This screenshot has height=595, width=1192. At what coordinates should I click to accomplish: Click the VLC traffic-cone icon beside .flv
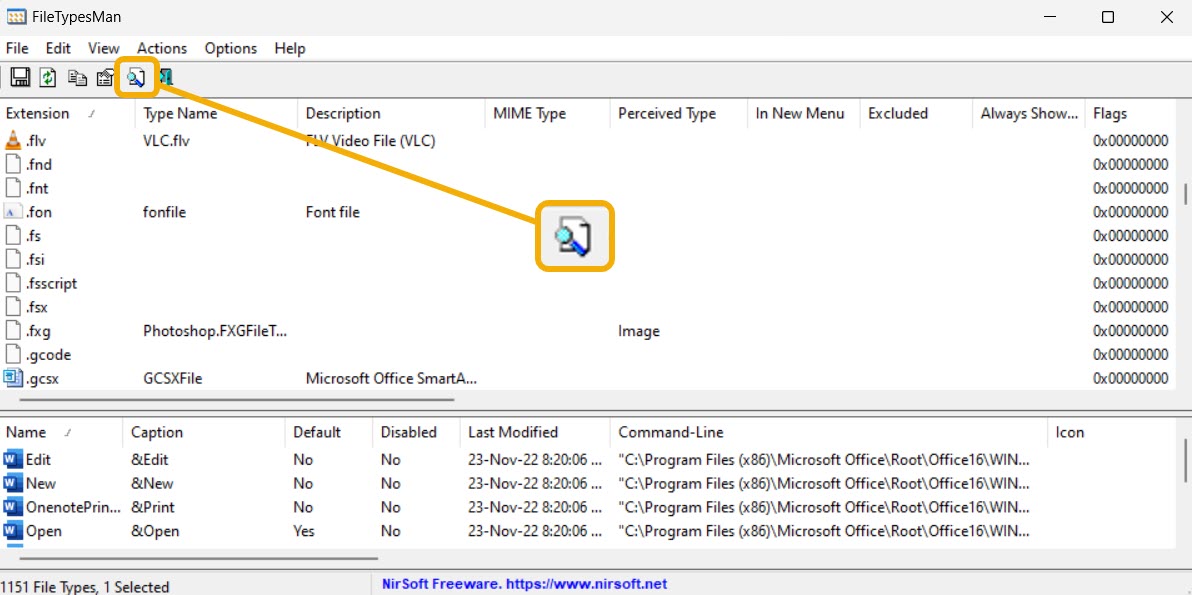[12, 140]
